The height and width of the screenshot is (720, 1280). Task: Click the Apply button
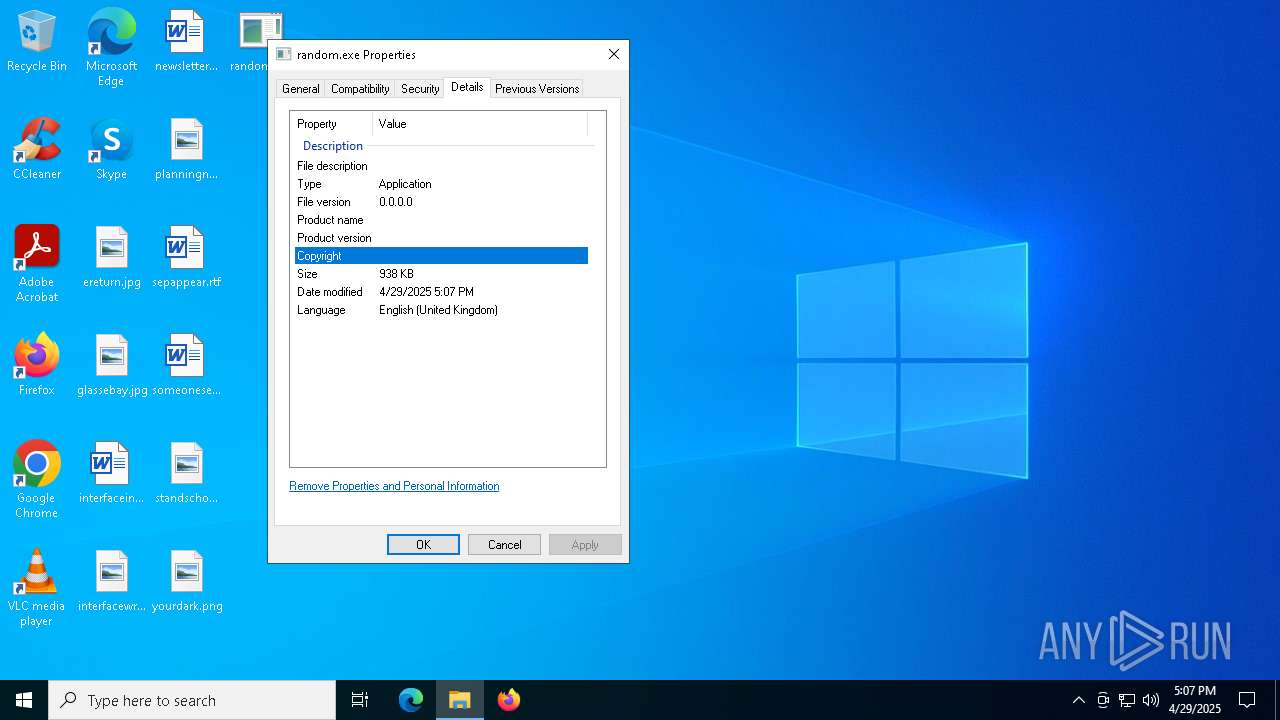pos(585,545)
